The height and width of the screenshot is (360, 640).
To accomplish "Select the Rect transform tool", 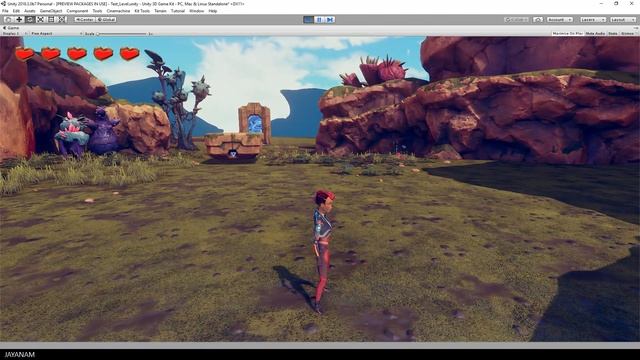I will (51, 20).
